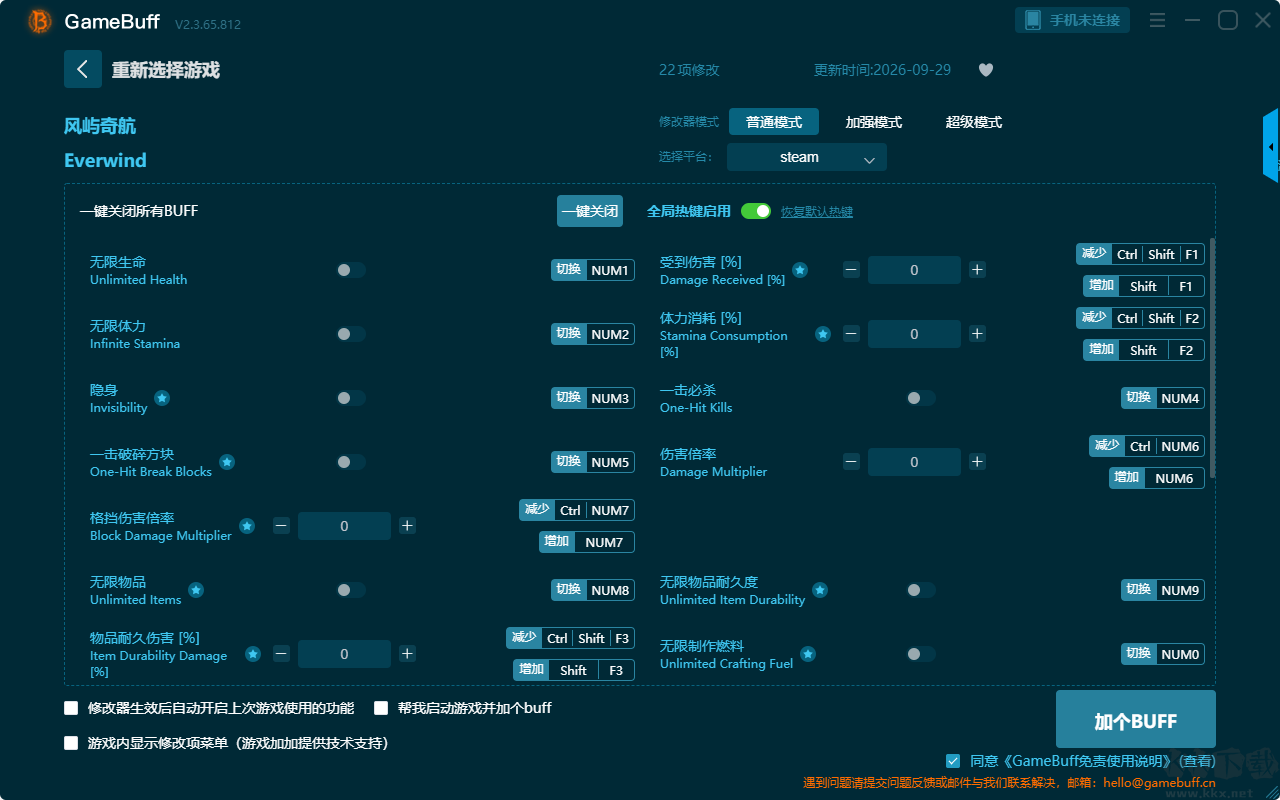Select 普通模式 mode tab

[774, 122]
